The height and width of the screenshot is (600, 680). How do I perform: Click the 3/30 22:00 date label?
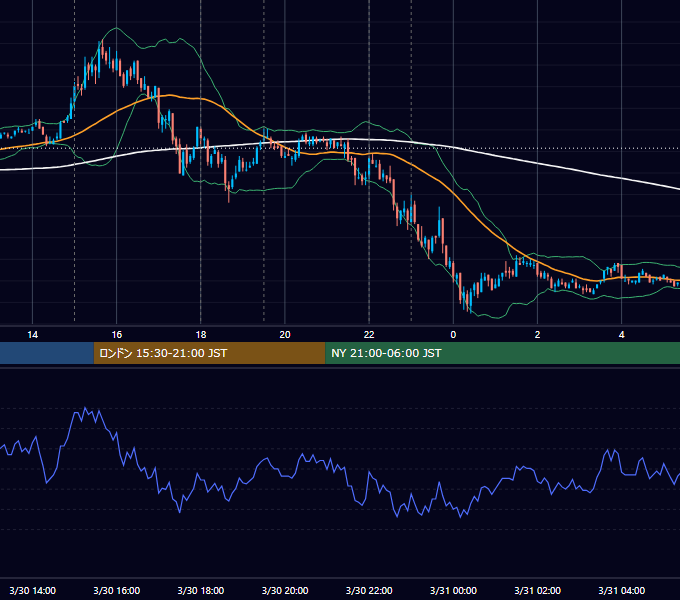369,590
